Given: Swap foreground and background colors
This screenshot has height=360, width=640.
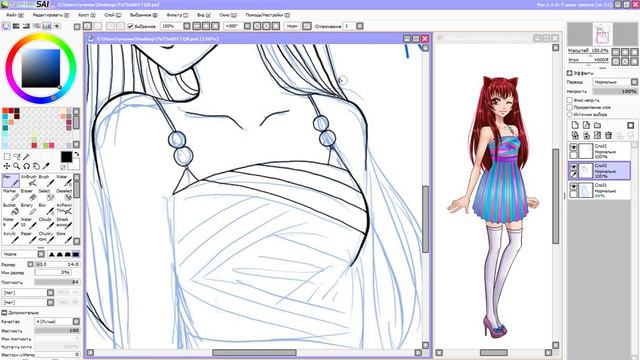Looking at the screenshot, I should point(76,154).
